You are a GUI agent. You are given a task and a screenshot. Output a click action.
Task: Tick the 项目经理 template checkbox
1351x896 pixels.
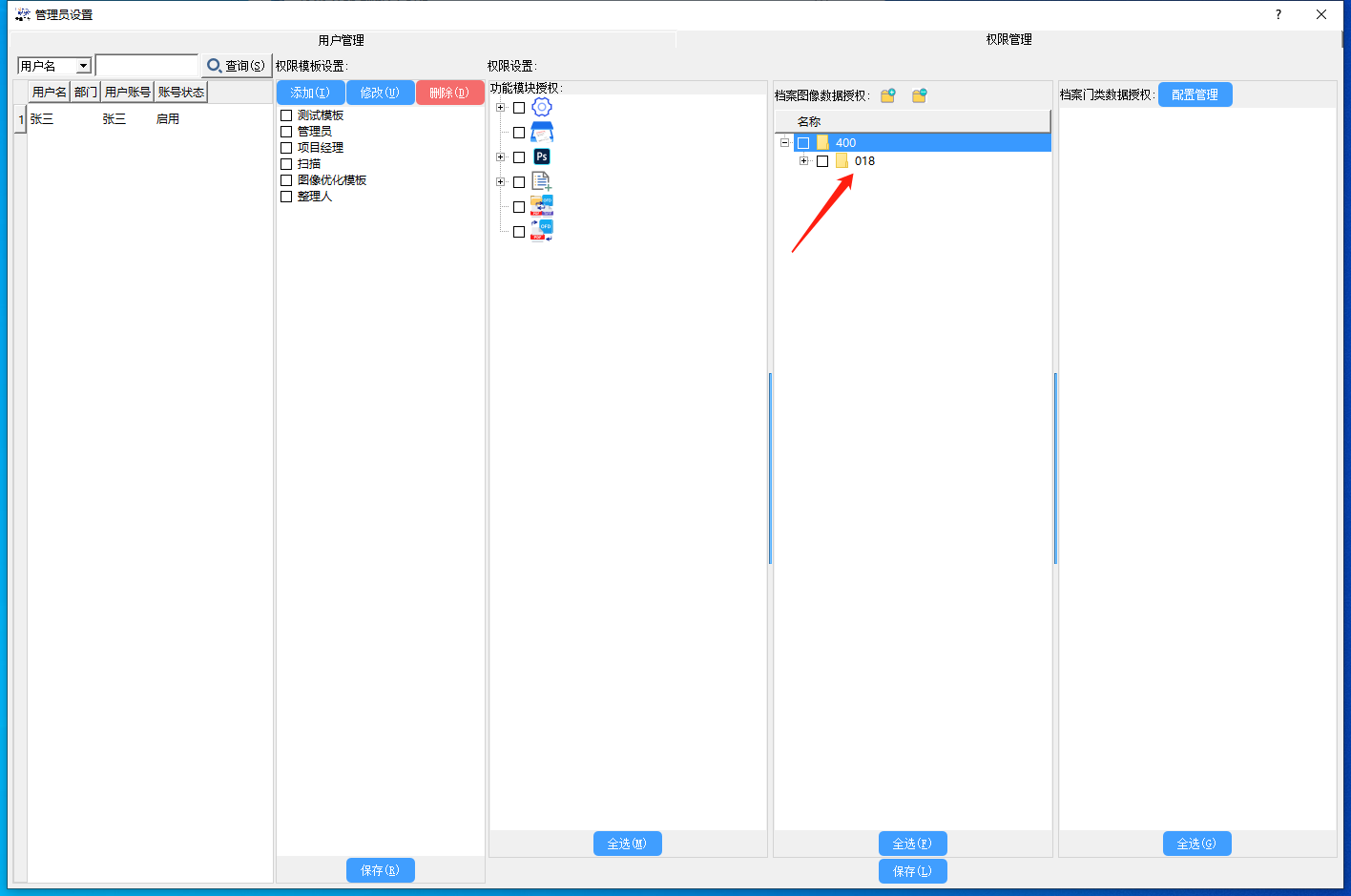pyautogui.click(x=286, y=148)
